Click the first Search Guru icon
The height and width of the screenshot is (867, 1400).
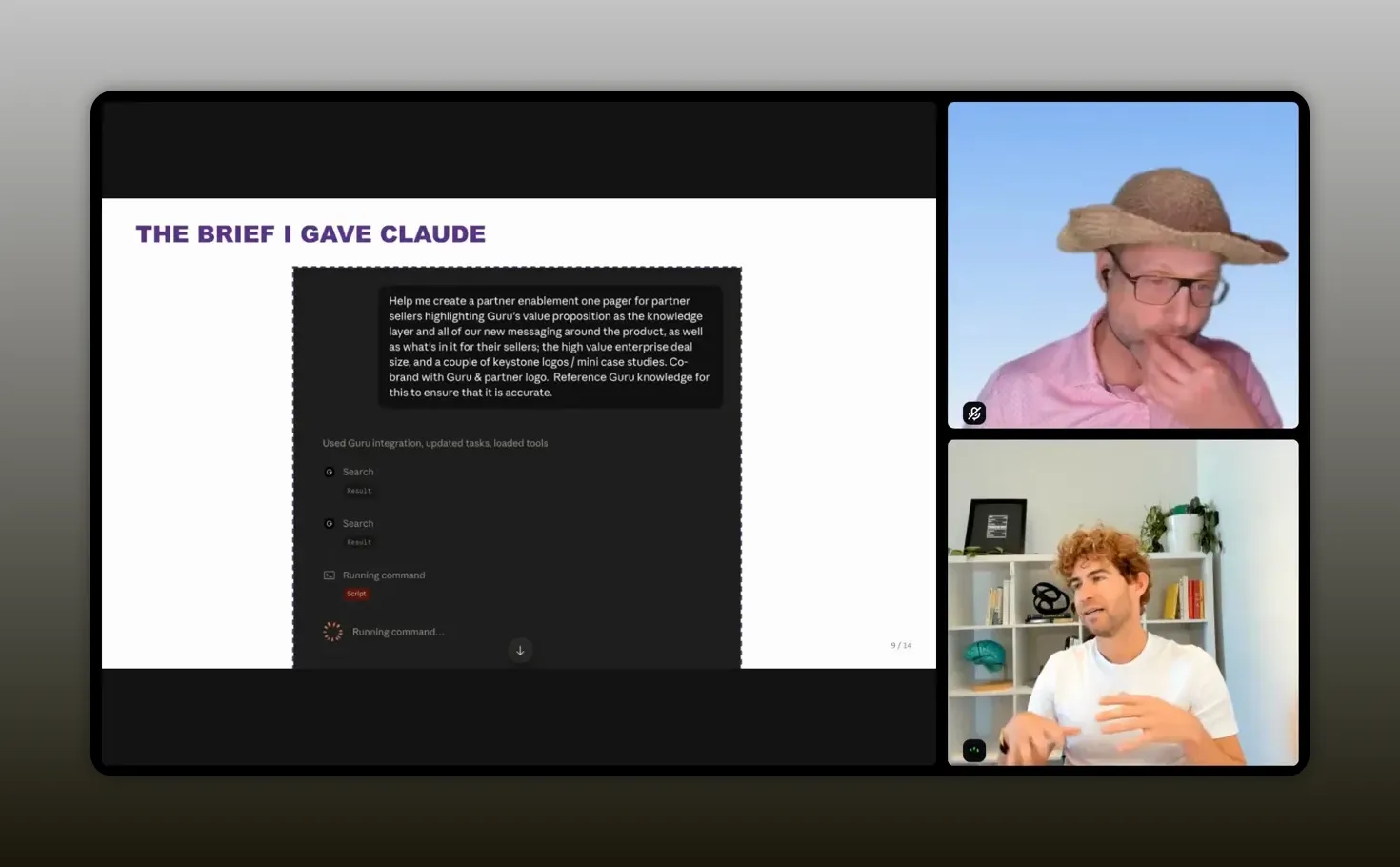pyautogui.click(x=330, y=472)
